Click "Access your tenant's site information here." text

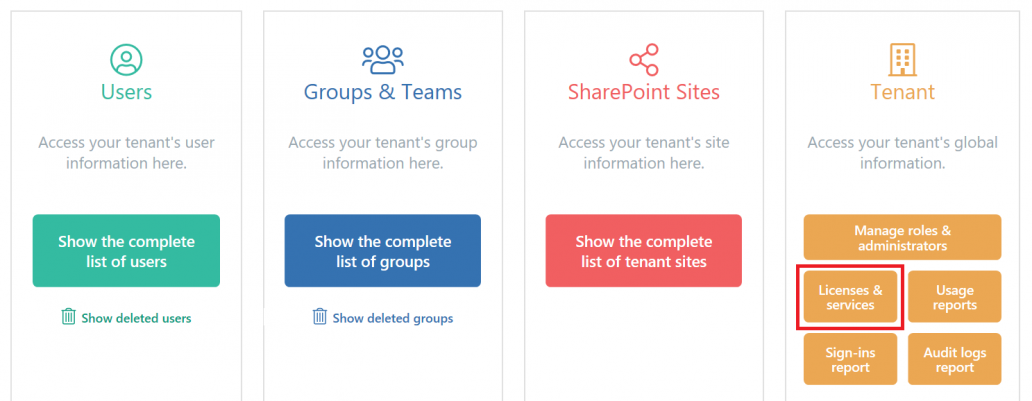[x=644, y=153]
